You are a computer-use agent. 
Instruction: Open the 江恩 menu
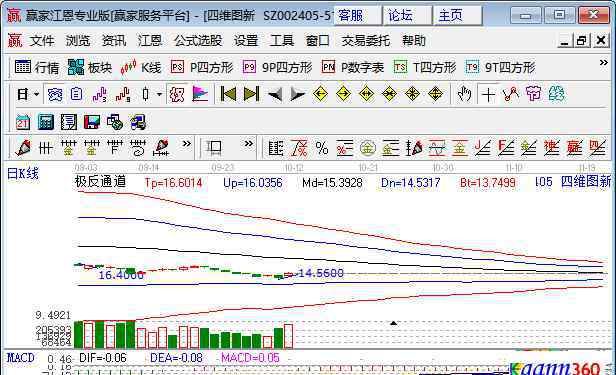pos(150,40)
